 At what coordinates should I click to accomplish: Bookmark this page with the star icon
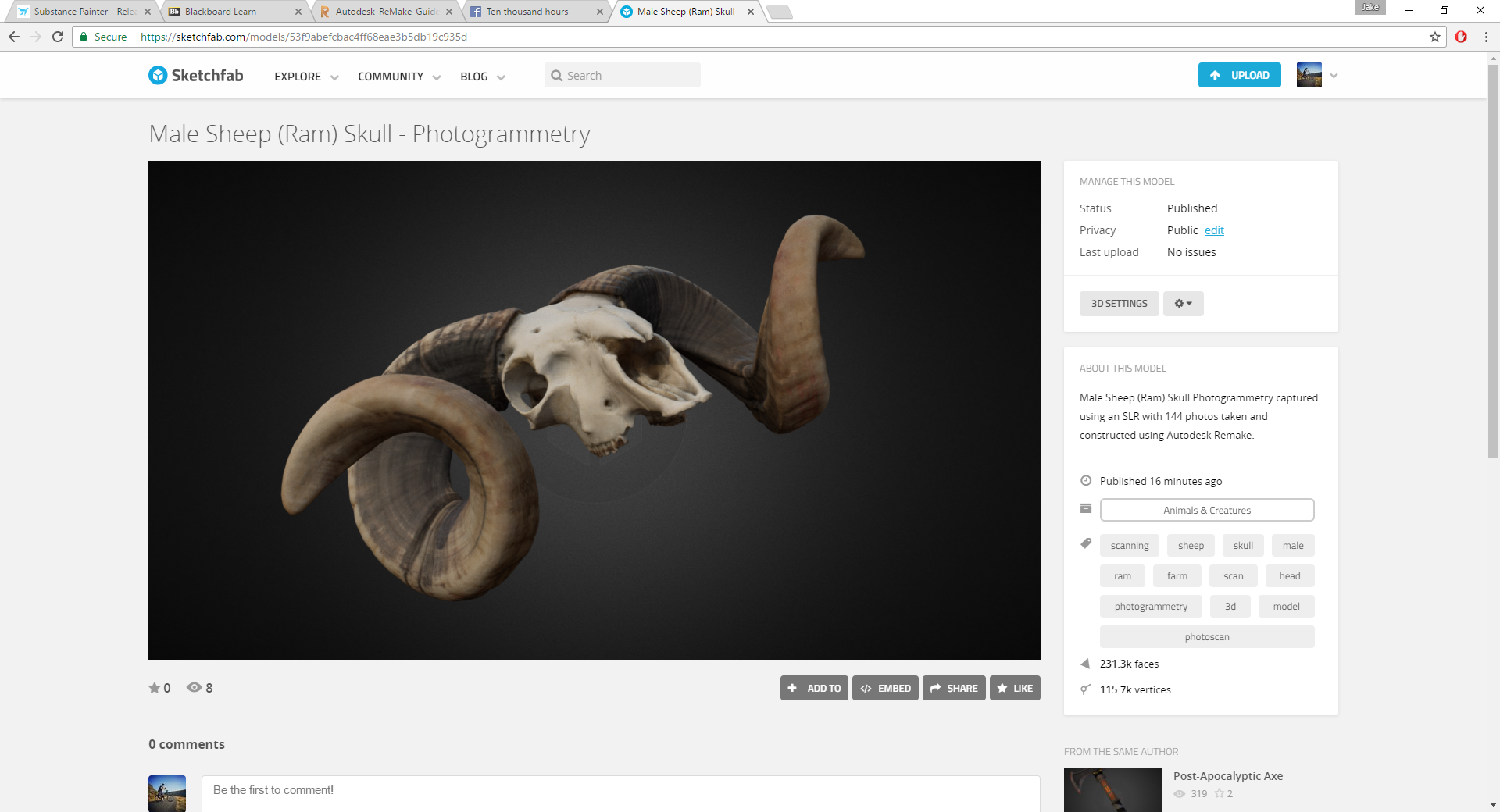(1435, 37)
